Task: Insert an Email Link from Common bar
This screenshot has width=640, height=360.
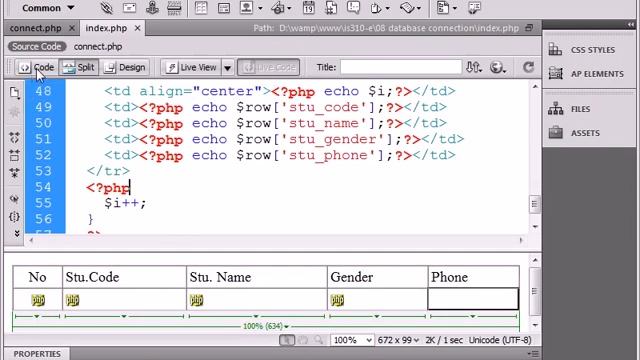Action: coord(129,8)
